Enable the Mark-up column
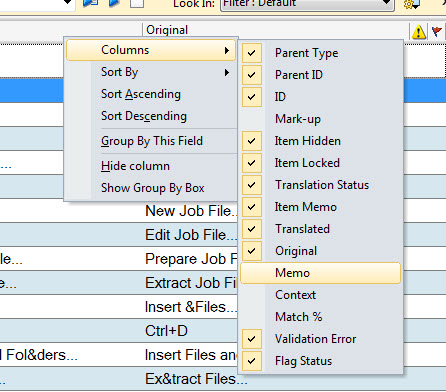 (320, 119)
